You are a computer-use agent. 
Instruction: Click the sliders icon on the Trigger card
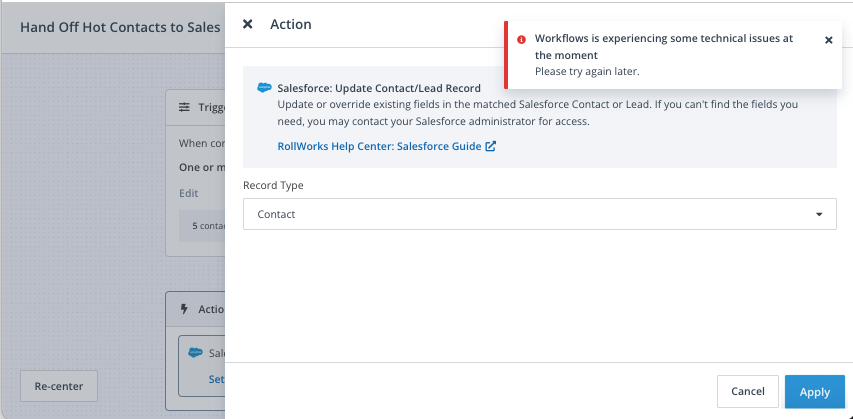click(184, 107)
